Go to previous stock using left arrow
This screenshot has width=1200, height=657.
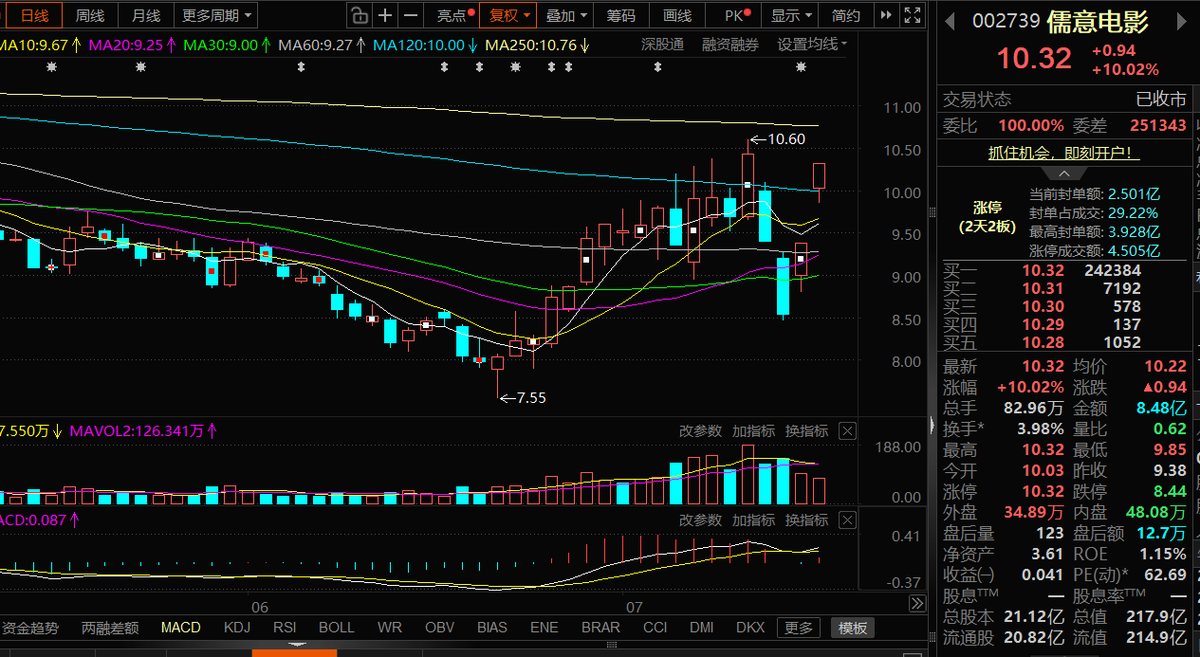click(948, 21)
